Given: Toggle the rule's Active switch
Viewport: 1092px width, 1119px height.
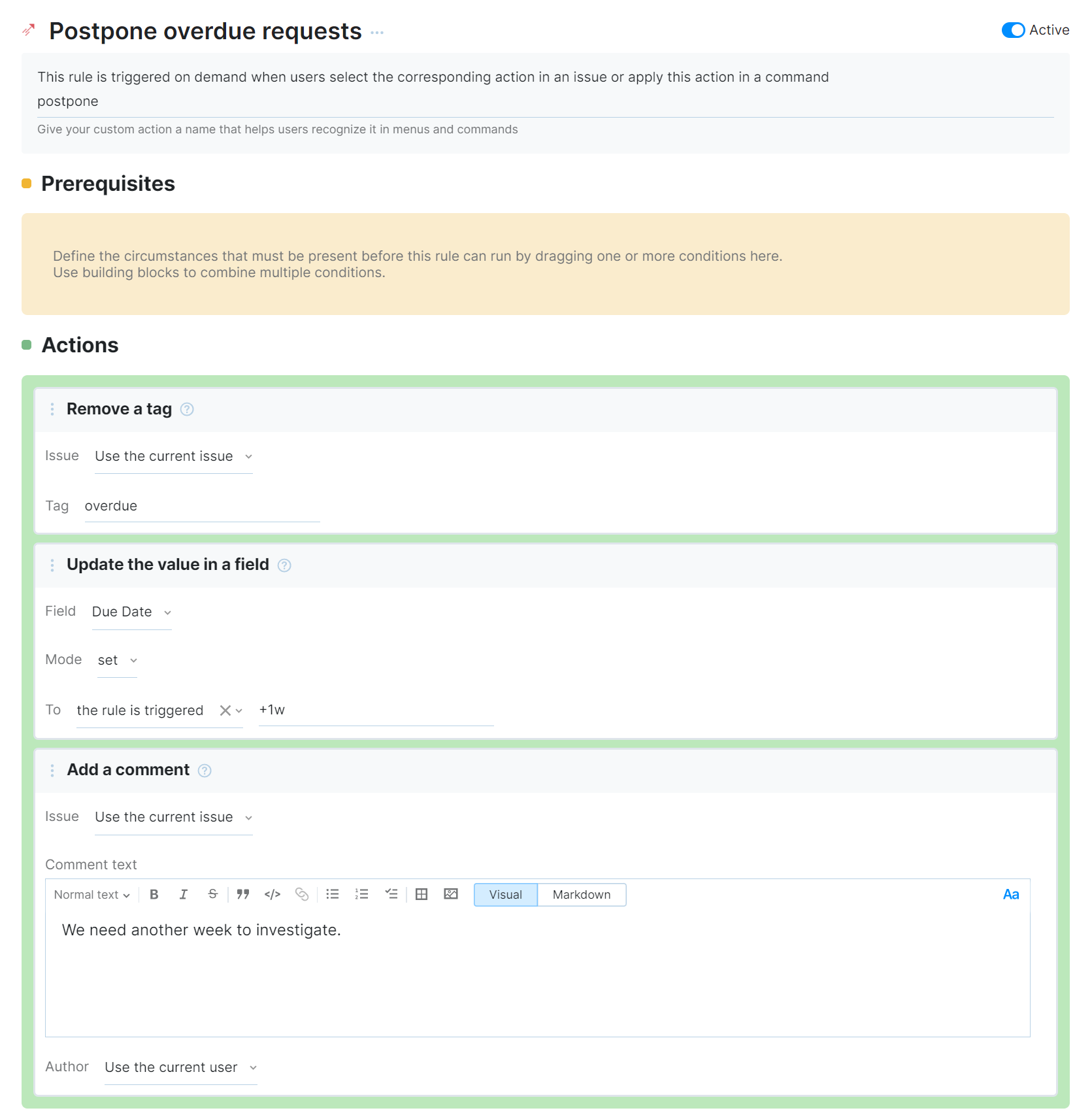Looking at the screenshot, I should point(1012,30).
